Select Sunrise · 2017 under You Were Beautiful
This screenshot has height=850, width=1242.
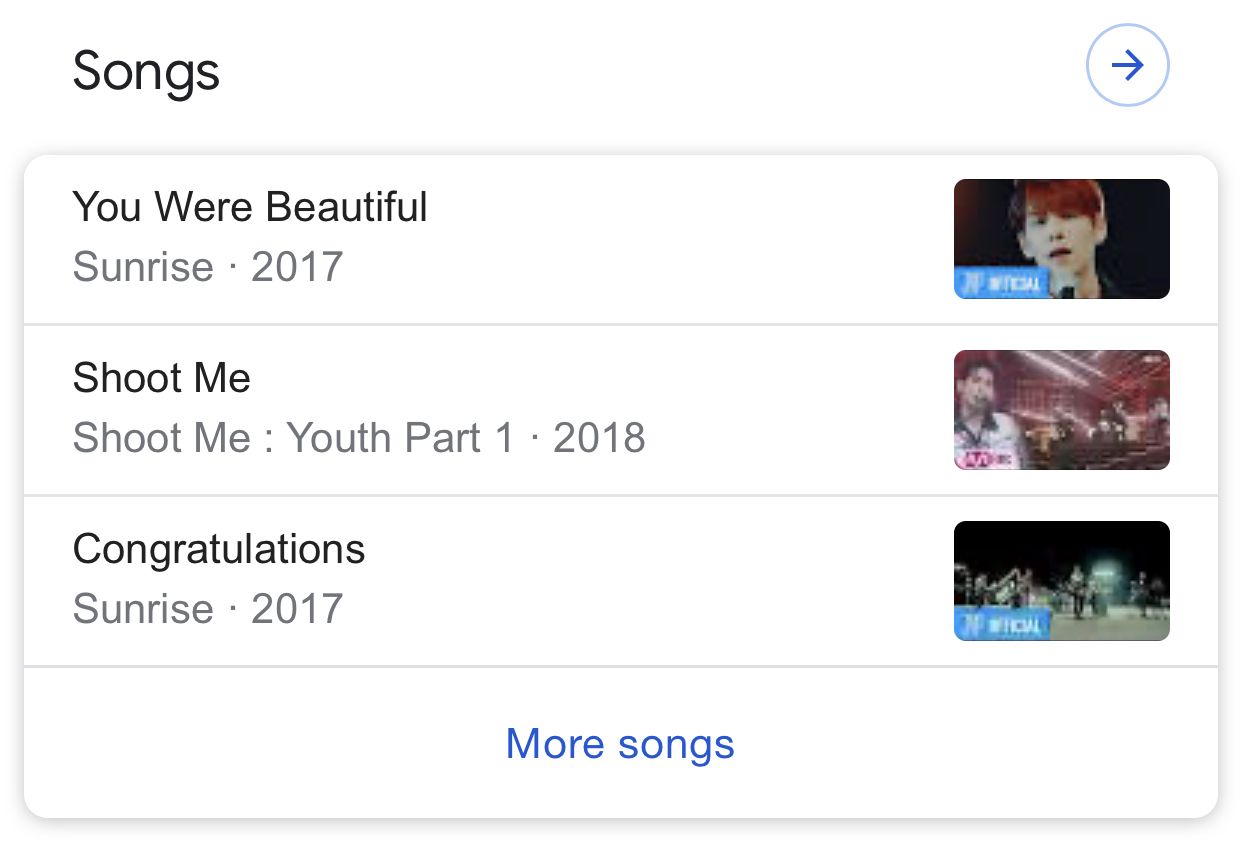coord(208,267)
